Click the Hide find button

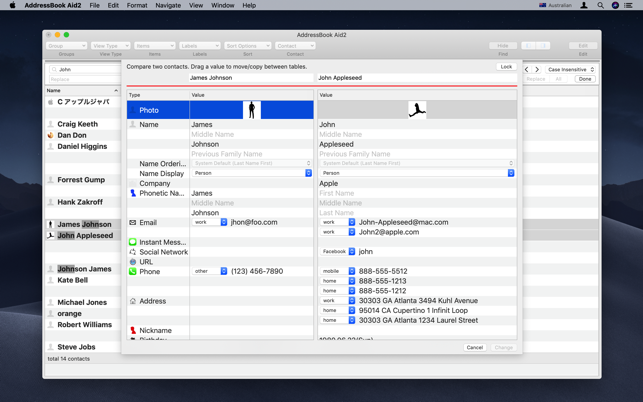(x=503, y=46)
